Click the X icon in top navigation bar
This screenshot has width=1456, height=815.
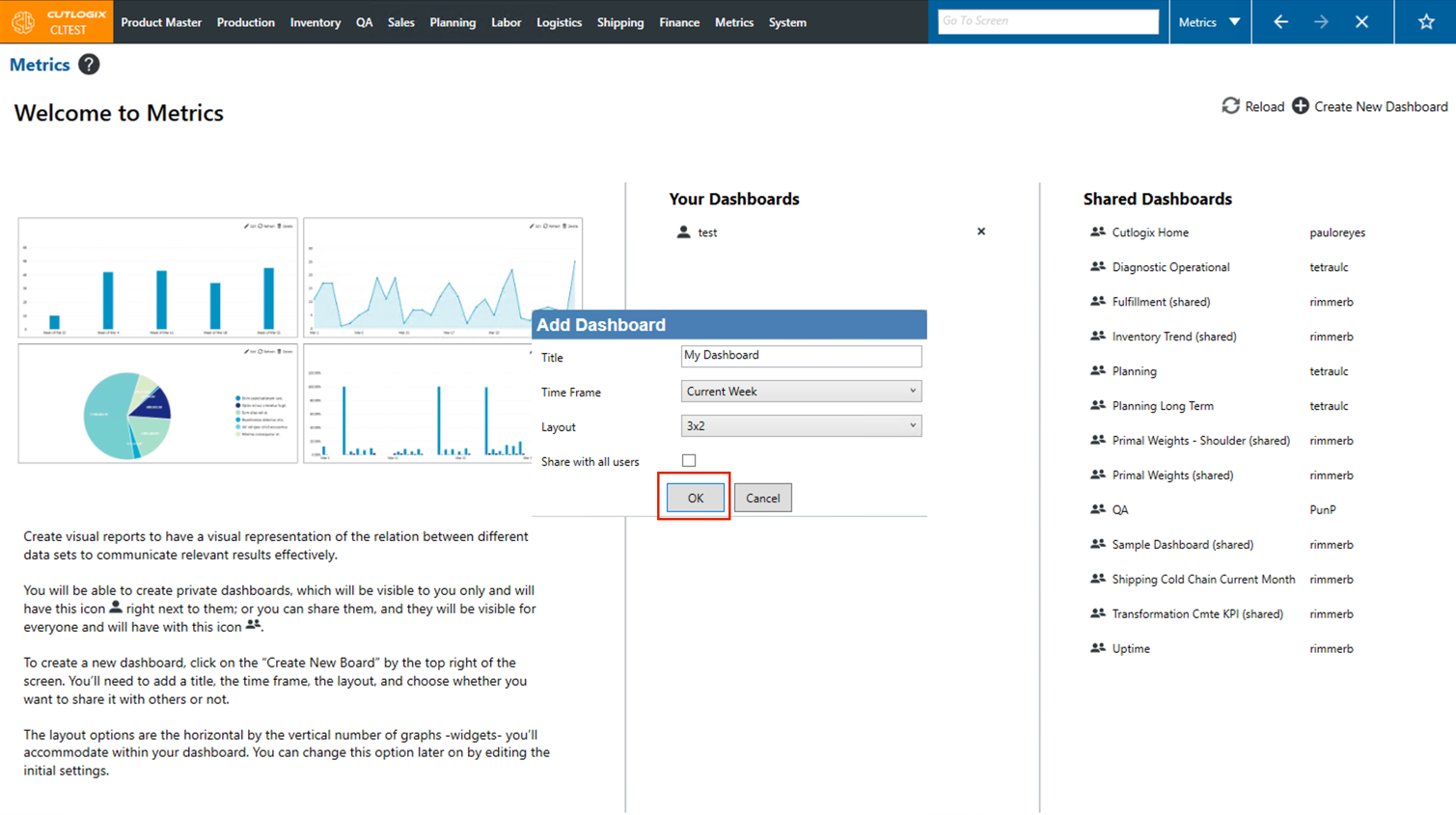click(1361, 22)
